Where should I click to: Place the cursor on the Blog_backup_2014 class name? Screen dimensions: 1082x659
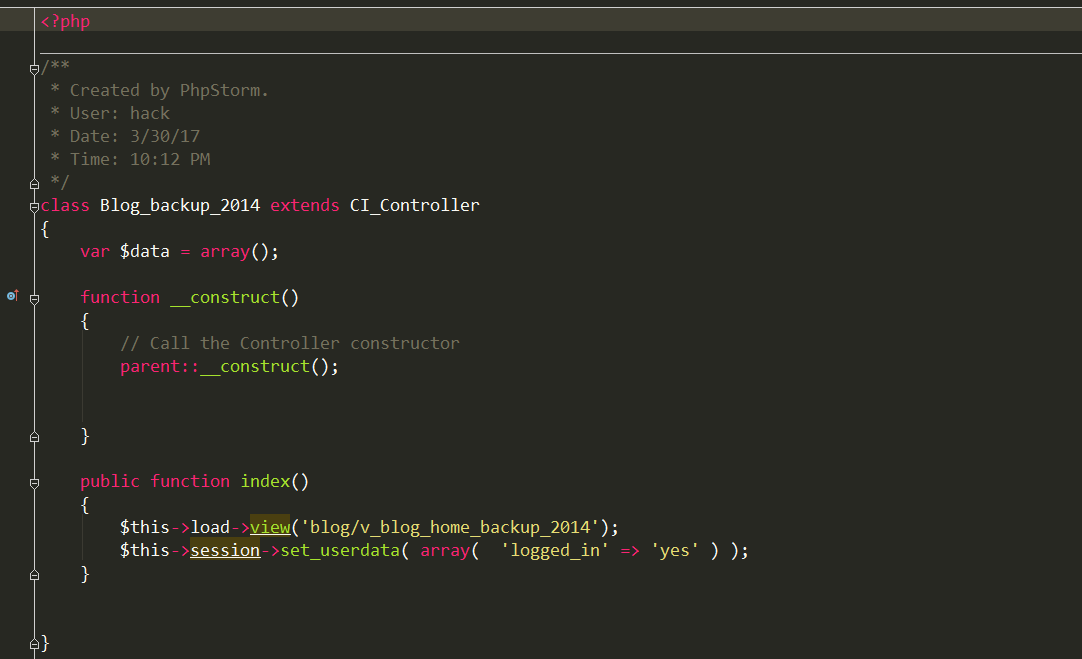pos(179,205)
